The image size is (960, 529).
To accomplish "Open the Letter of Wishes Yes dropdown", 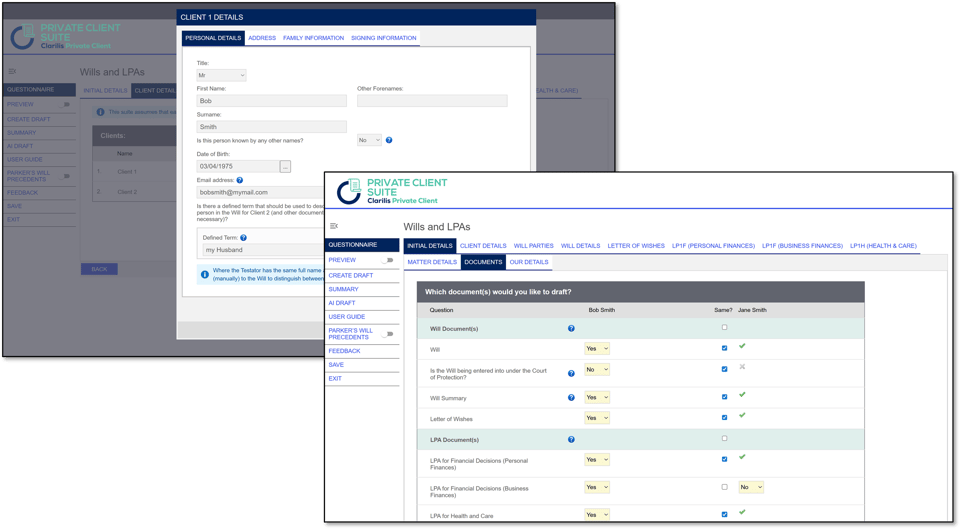I will point(597,418).
